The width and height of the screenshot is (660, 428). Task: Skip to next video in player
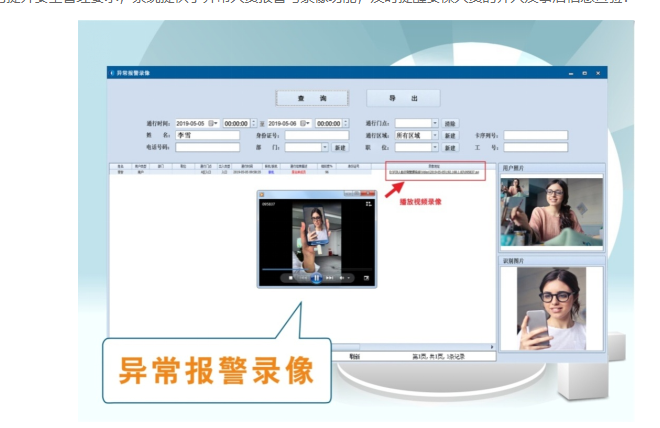click(x=328, y=278)
